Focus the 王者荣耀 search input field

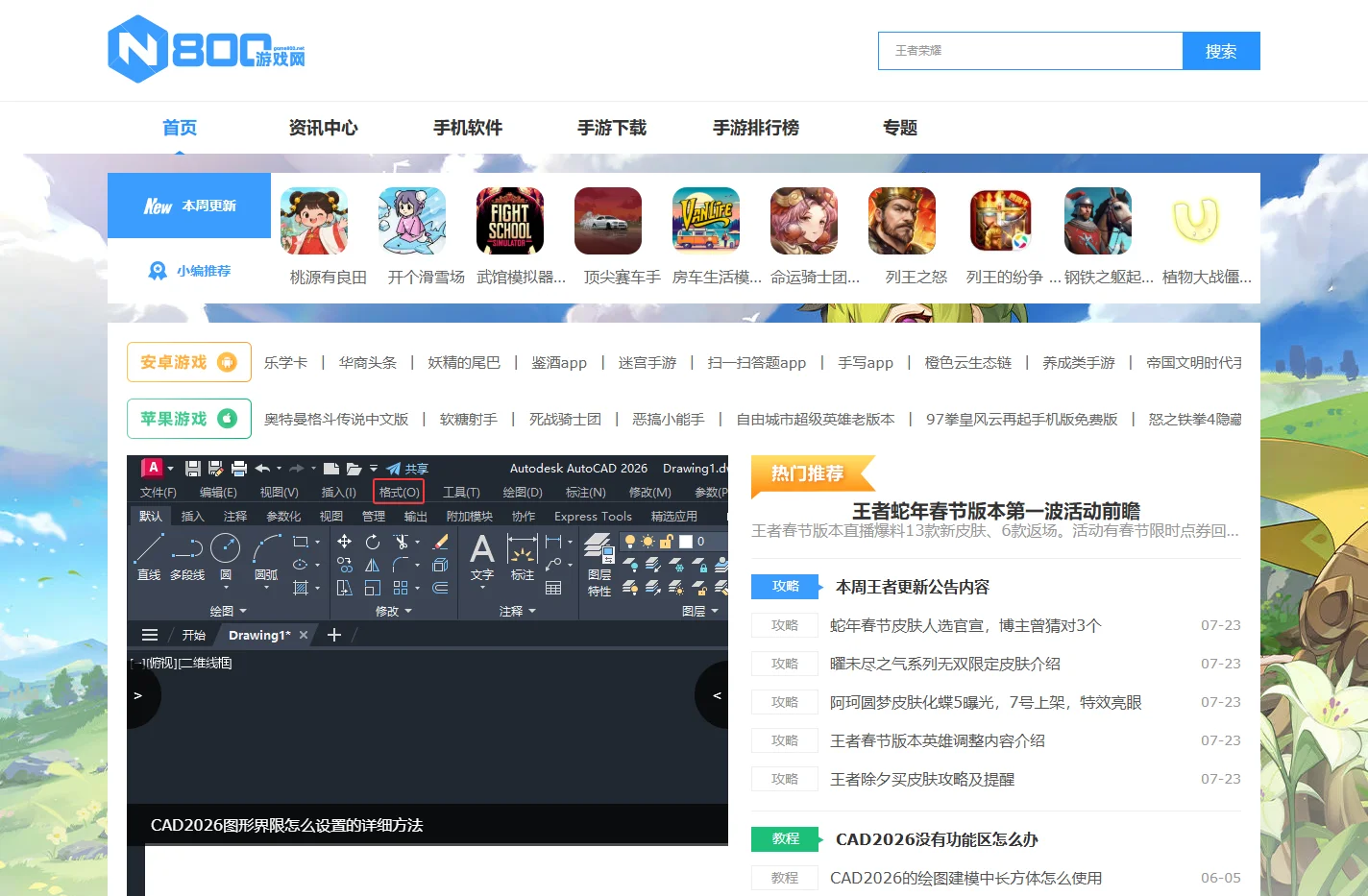point(1030,51)
